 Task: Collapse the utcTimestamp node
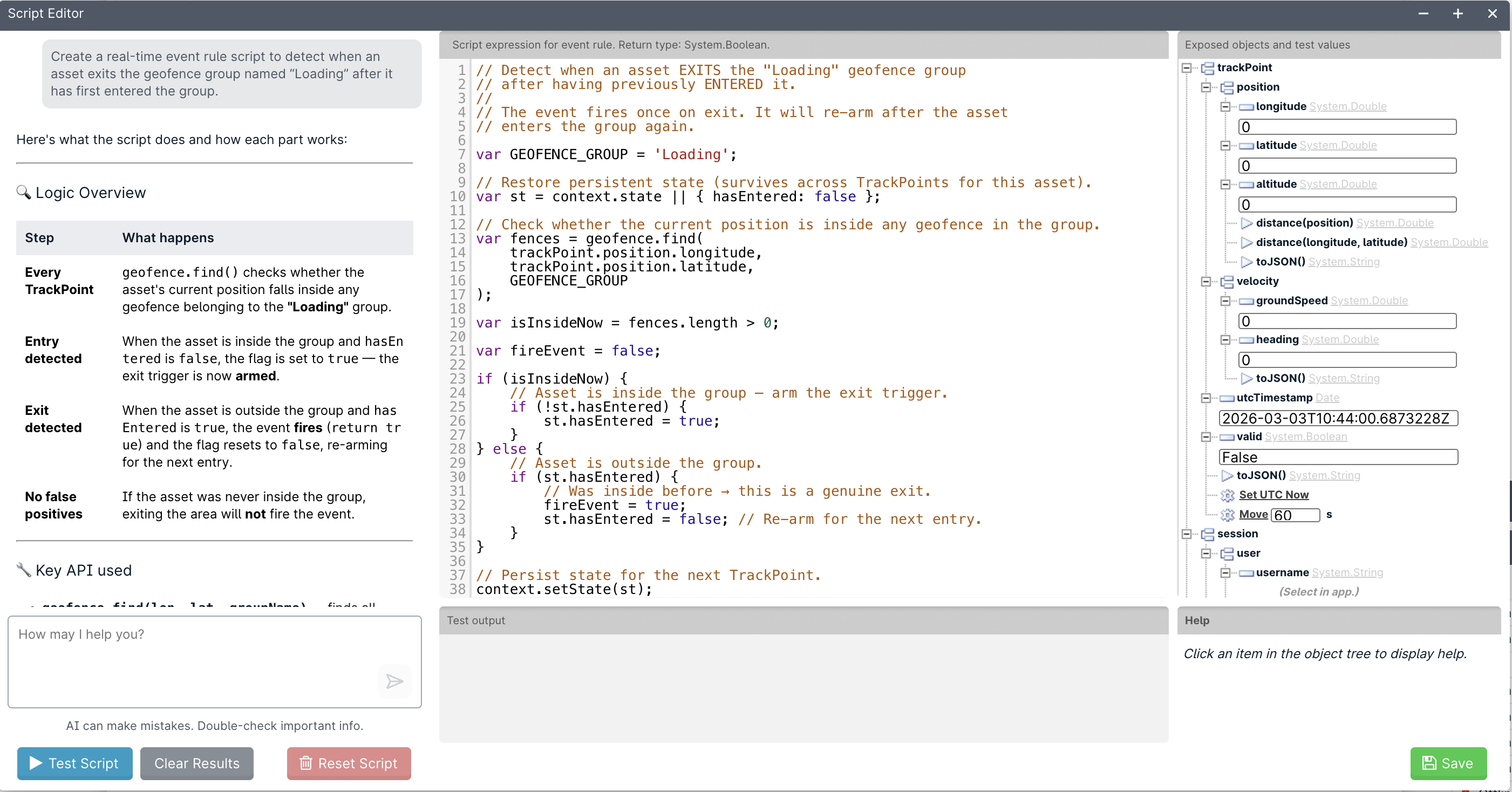coord(1205,398)
